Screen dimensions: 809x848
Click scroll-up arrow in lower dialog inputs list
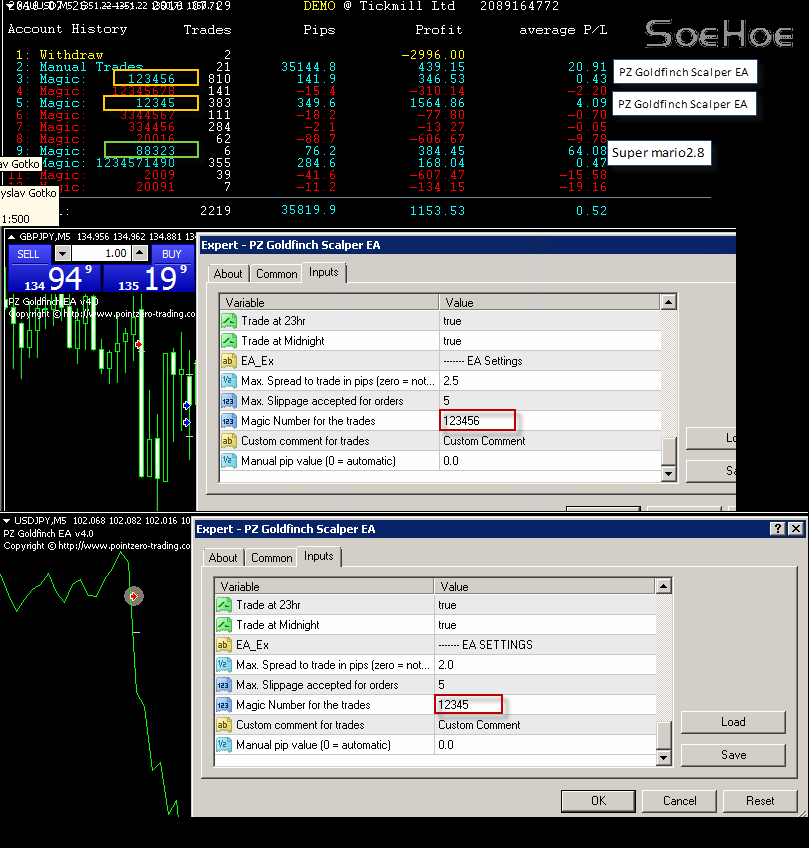(x=664, y=586)
